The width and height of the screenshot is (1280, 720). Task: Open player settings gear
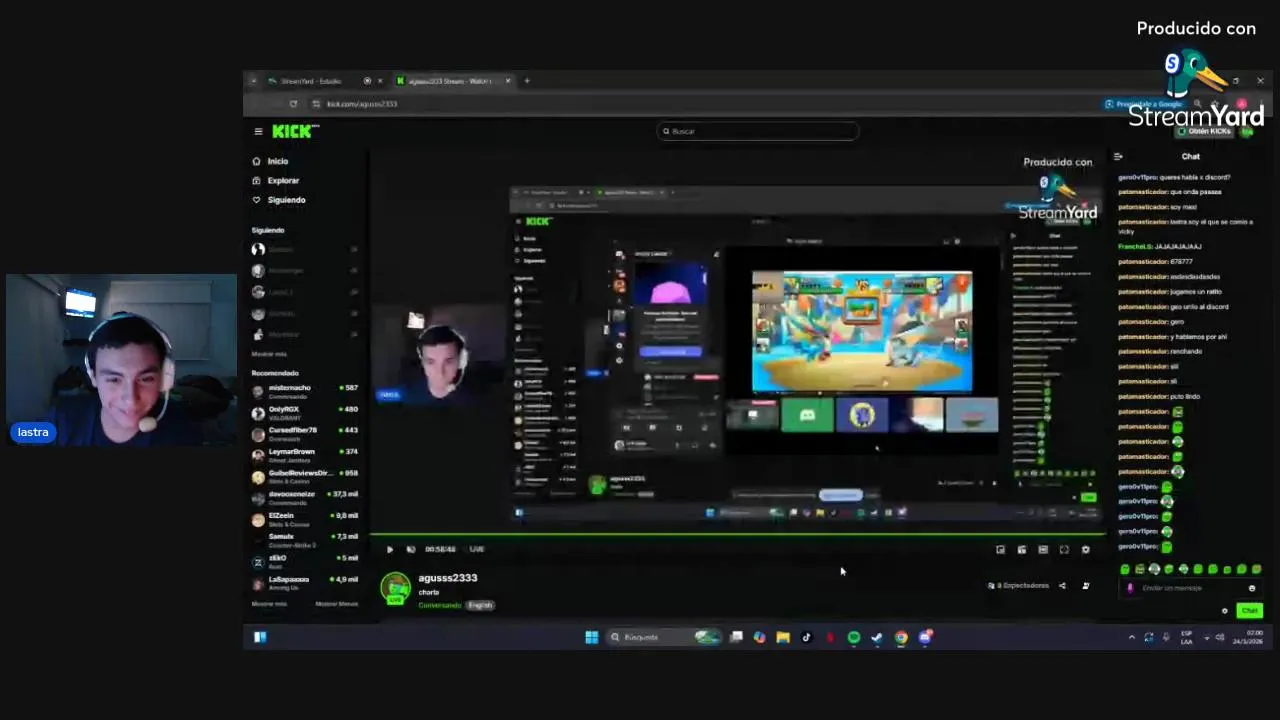[x=1085, y=549]
